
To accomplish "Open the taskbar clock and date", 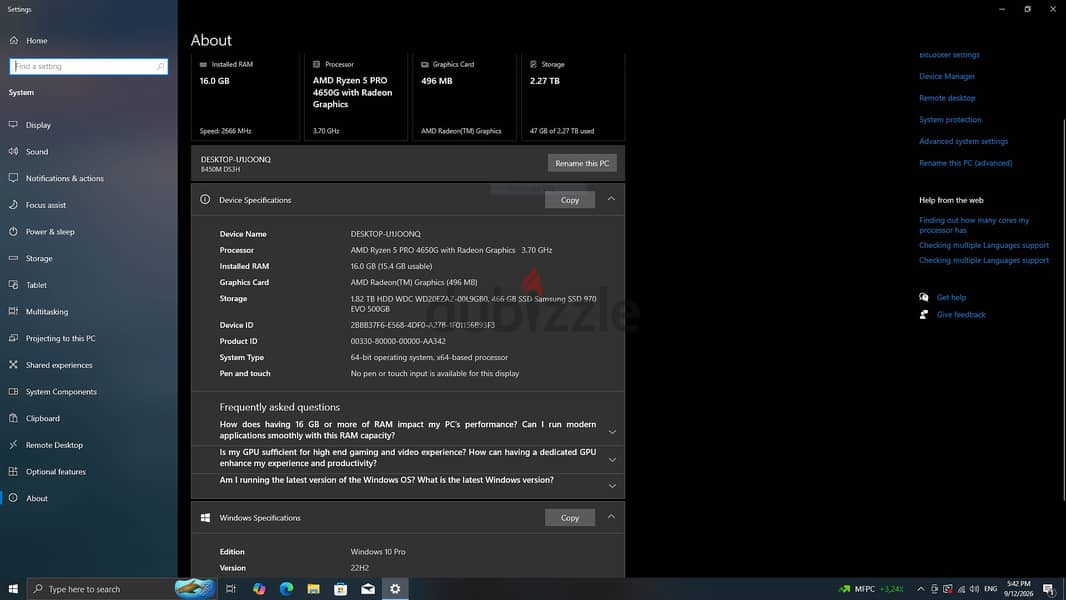I will tap(1018, 589).
